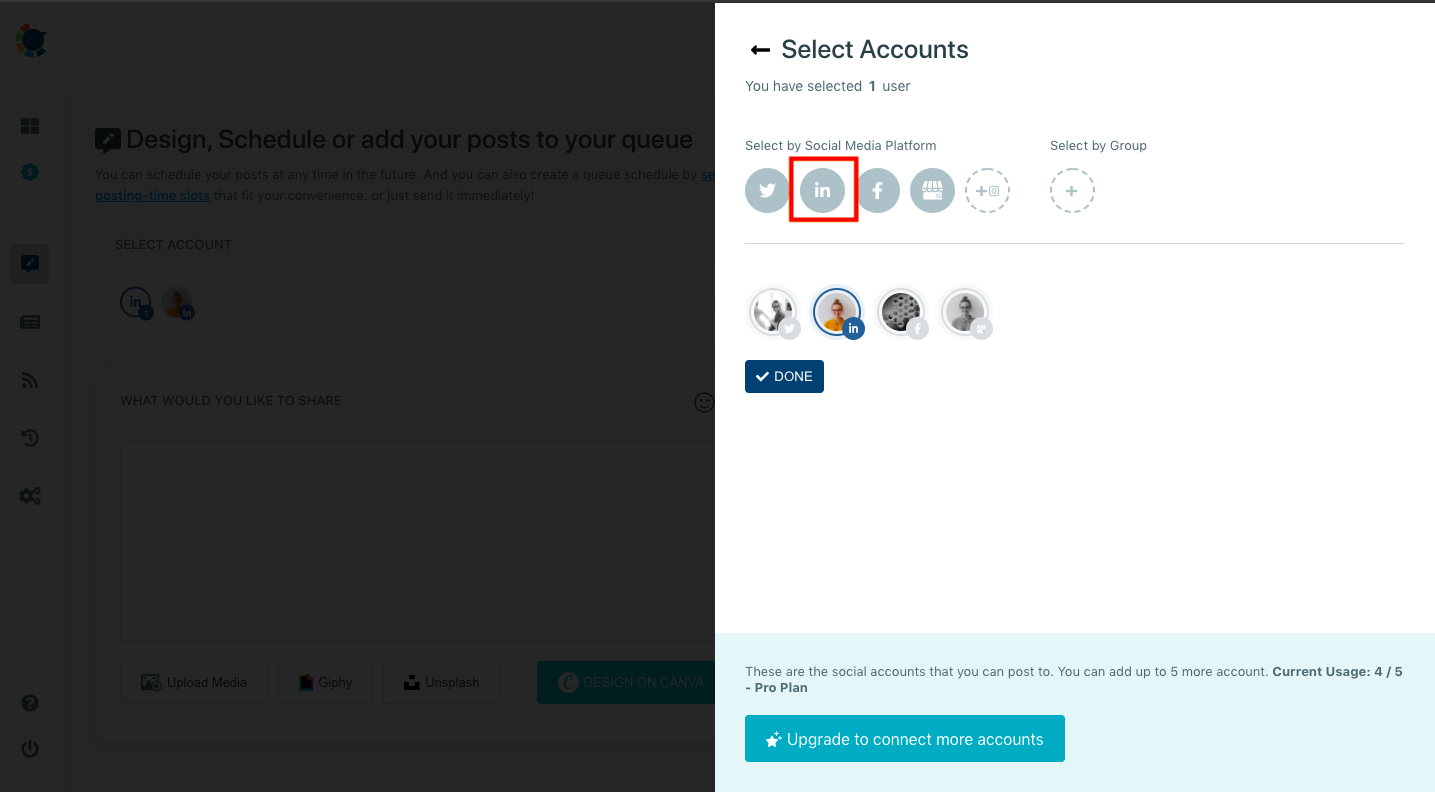Filter accounts by the Twitter platform icon
Image resolution: width=1435 pixels, height=792 pixels.
[x=767, y=190]
